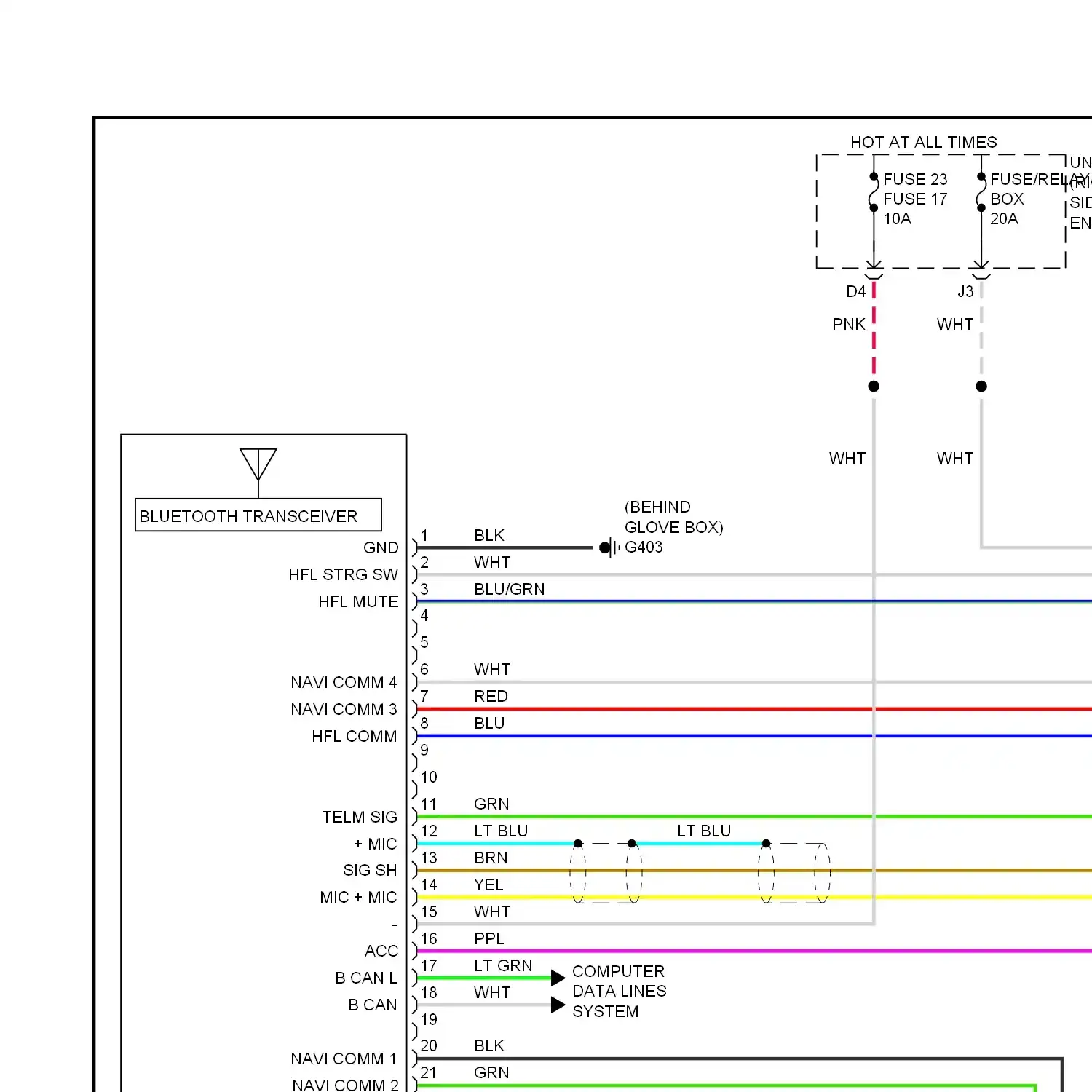Screen dimensions: 1092x1092
Task: Select the FUSE 17 label
Action: (x=915, y=199)
